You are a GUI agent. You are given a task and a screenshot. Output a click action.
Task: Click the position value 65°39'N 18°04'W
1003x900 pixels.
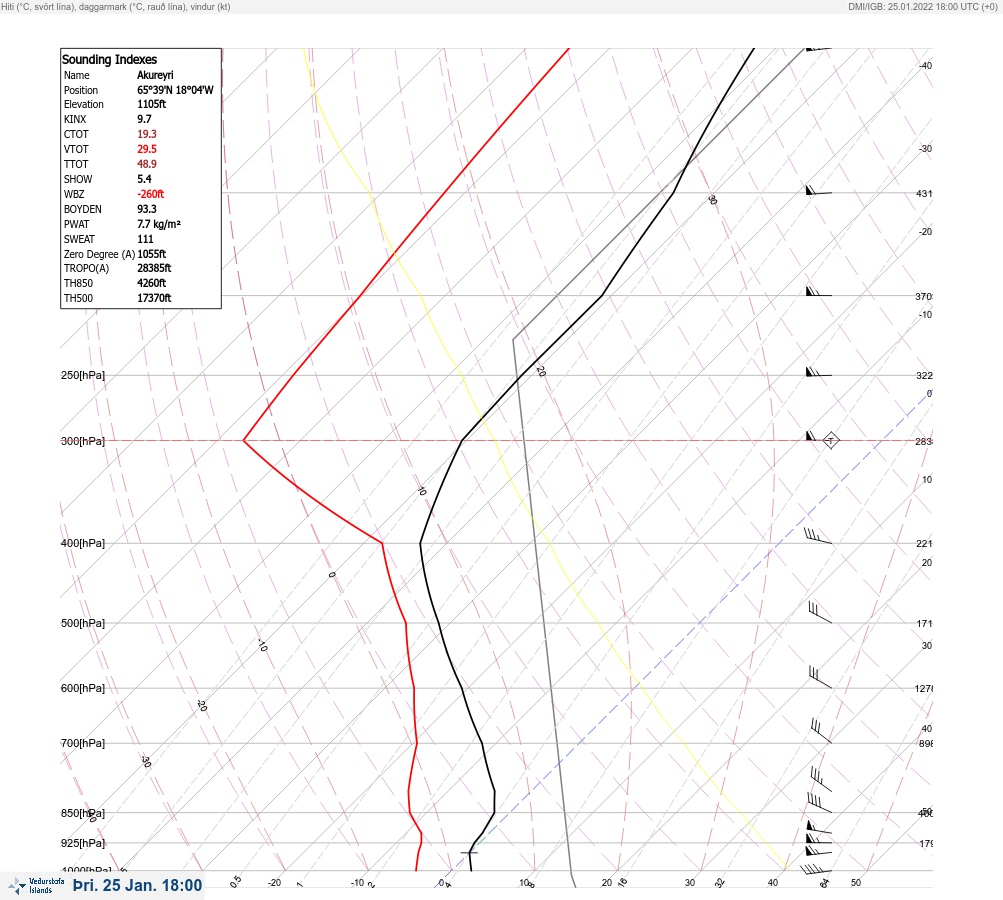point(175,90)
